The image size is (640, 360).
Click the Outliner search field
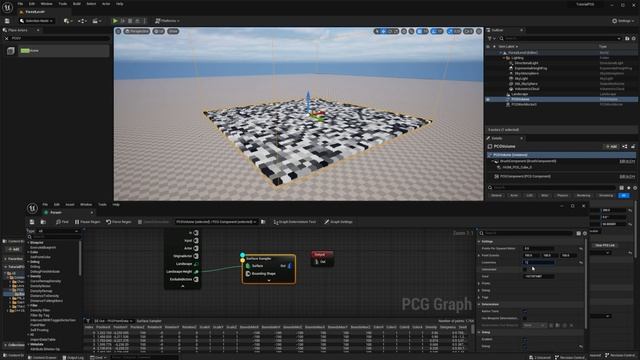(561, 38)
